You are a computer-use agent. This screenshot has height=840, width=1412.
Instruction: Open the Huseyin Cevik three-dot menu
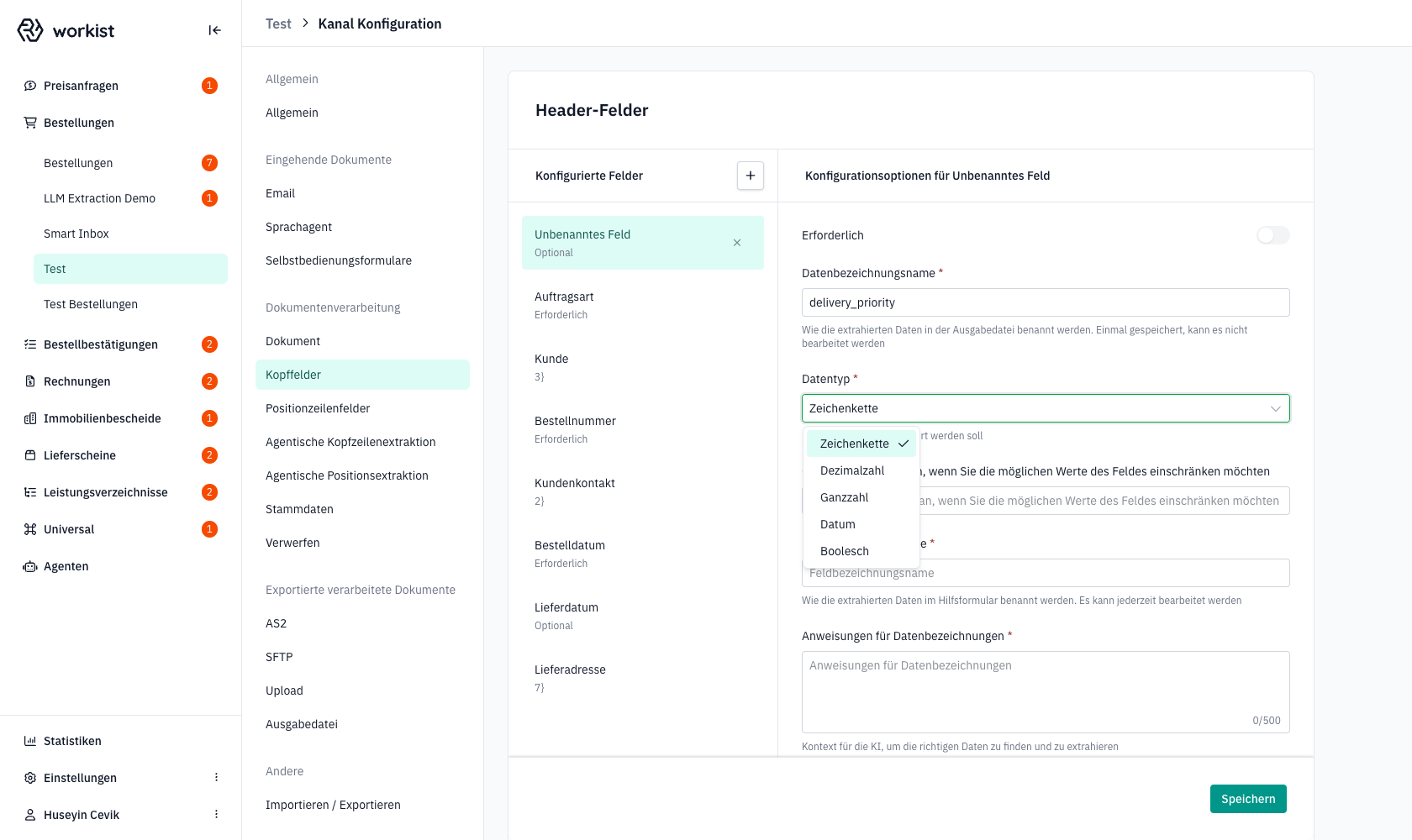pyautogui.click(x=216, y=815)
